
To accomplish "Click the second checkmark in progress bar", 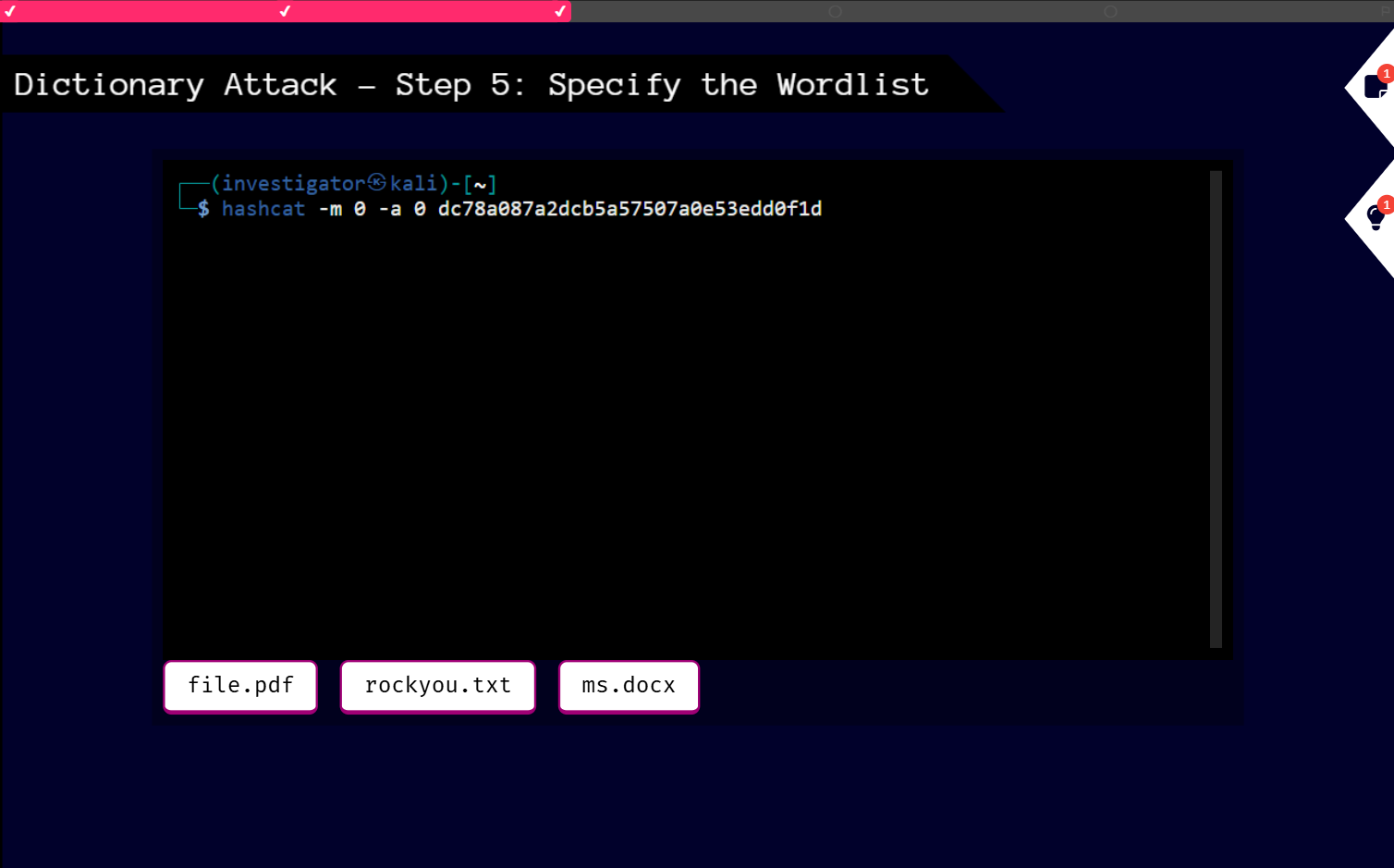I will point(285,11).
